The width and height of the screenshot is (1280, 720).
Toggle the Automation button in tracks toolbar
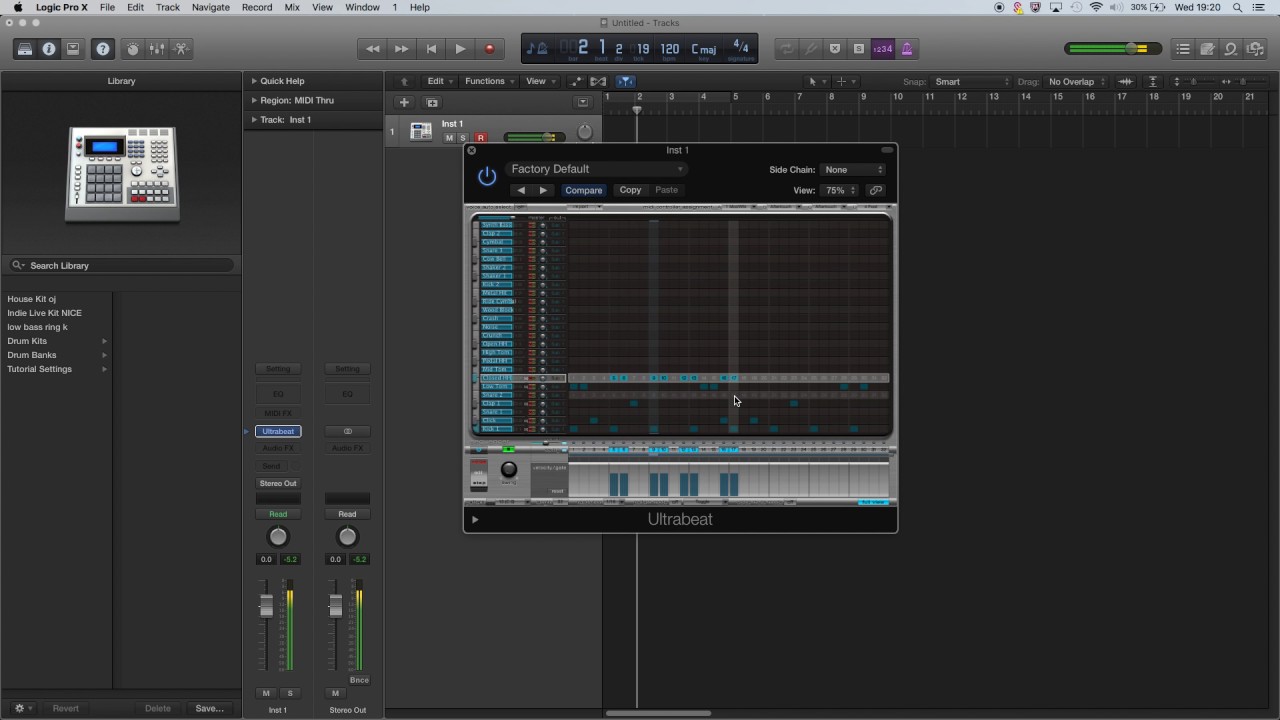(x=577, y=81)
